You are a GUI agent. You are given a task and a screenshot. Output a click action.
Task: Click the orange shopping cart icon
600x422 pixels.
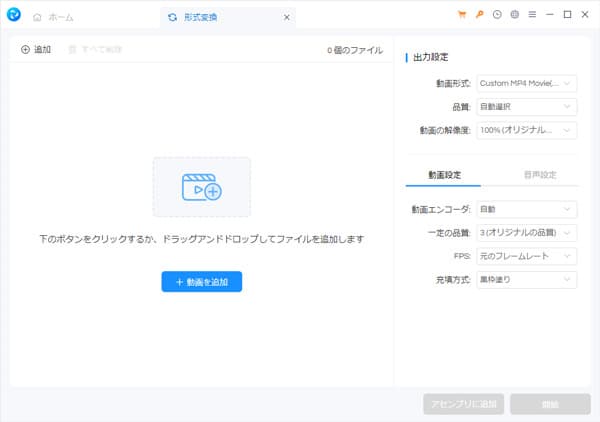[x=462, y=15]
